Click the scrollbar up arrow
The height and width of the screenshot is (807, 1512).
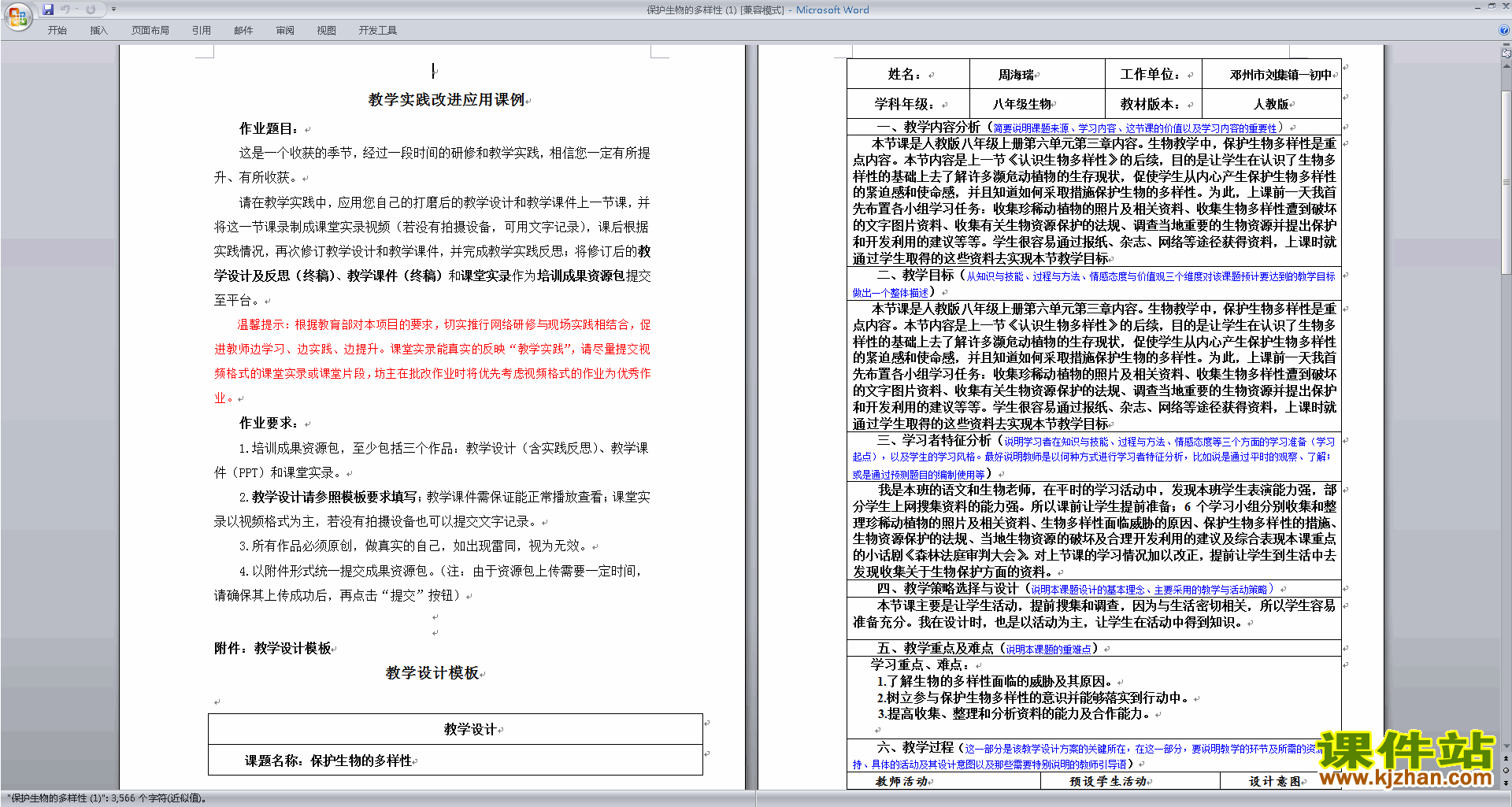1506,67
